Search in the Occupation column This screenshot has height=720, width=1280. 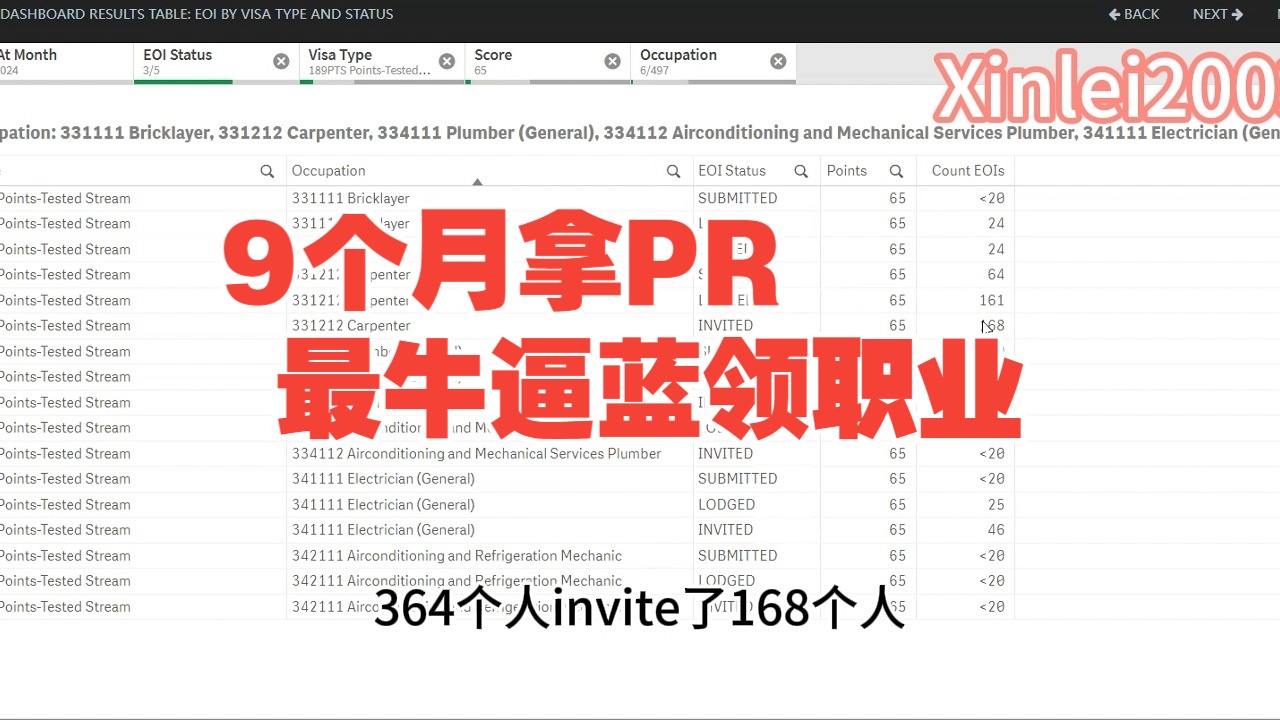(x=674, y=171)
